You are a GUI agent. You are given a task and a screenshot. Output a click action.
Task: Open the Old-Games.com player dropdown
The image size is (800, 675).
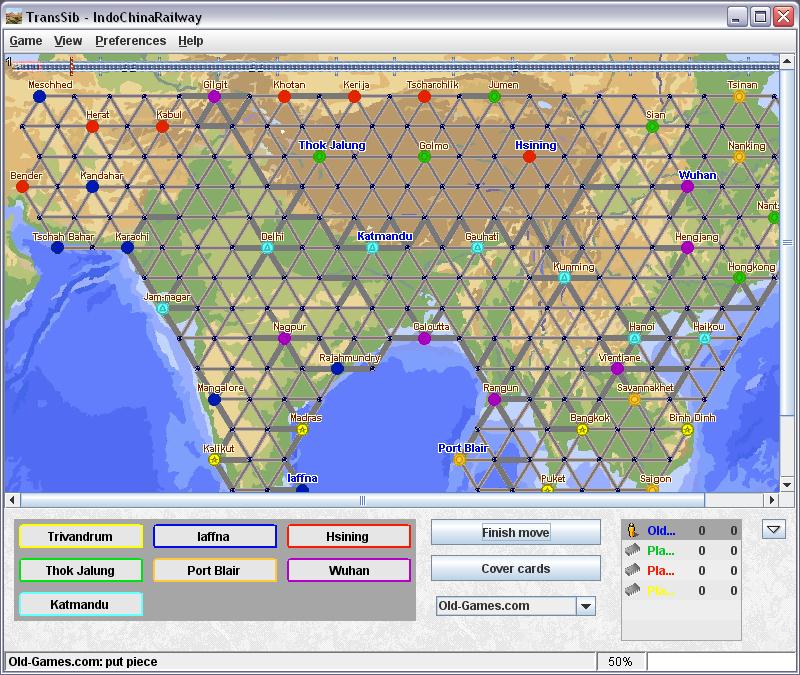point(586,606)
